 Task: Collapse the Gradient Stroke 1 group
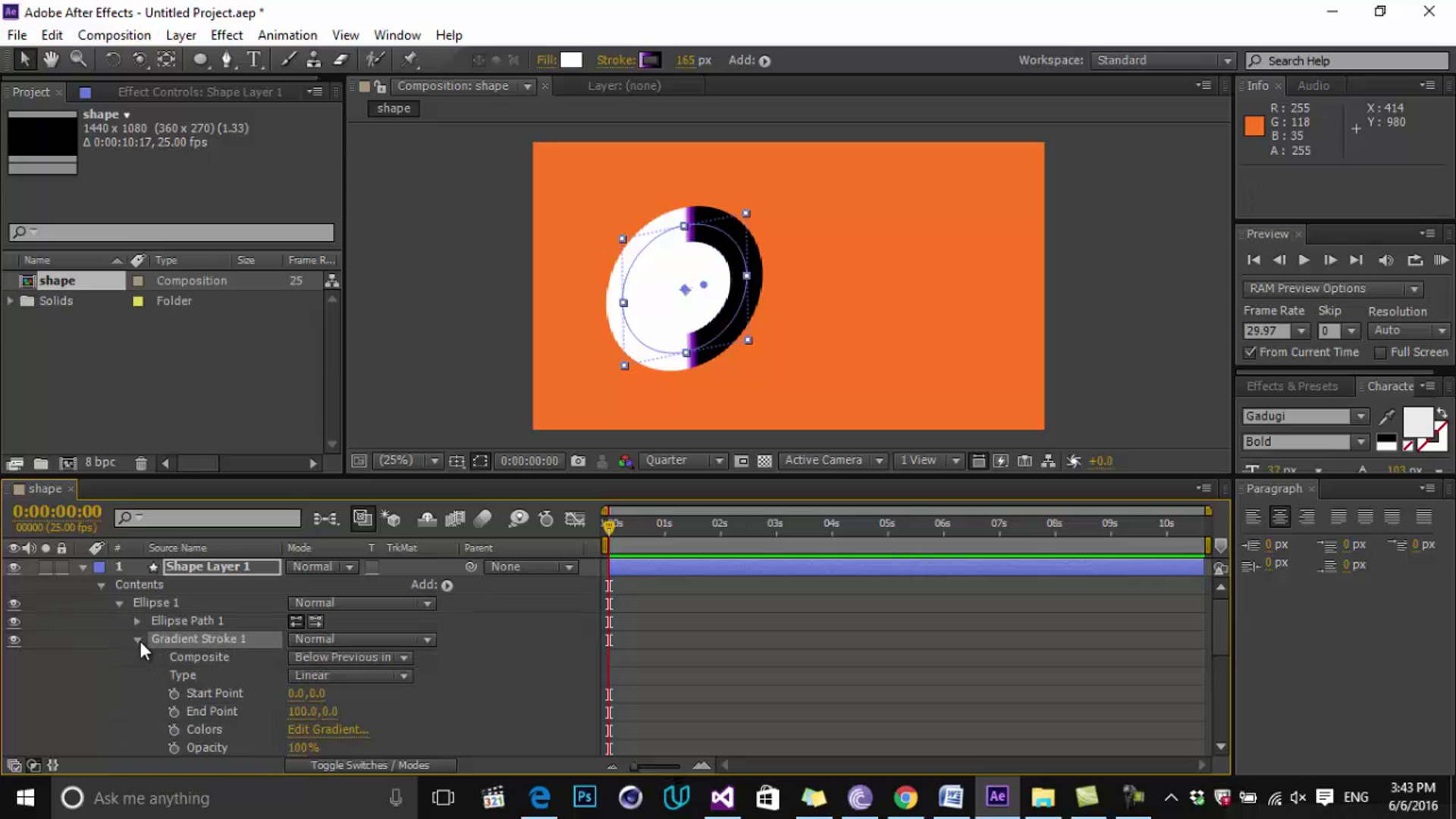click(x=138, y=639)
